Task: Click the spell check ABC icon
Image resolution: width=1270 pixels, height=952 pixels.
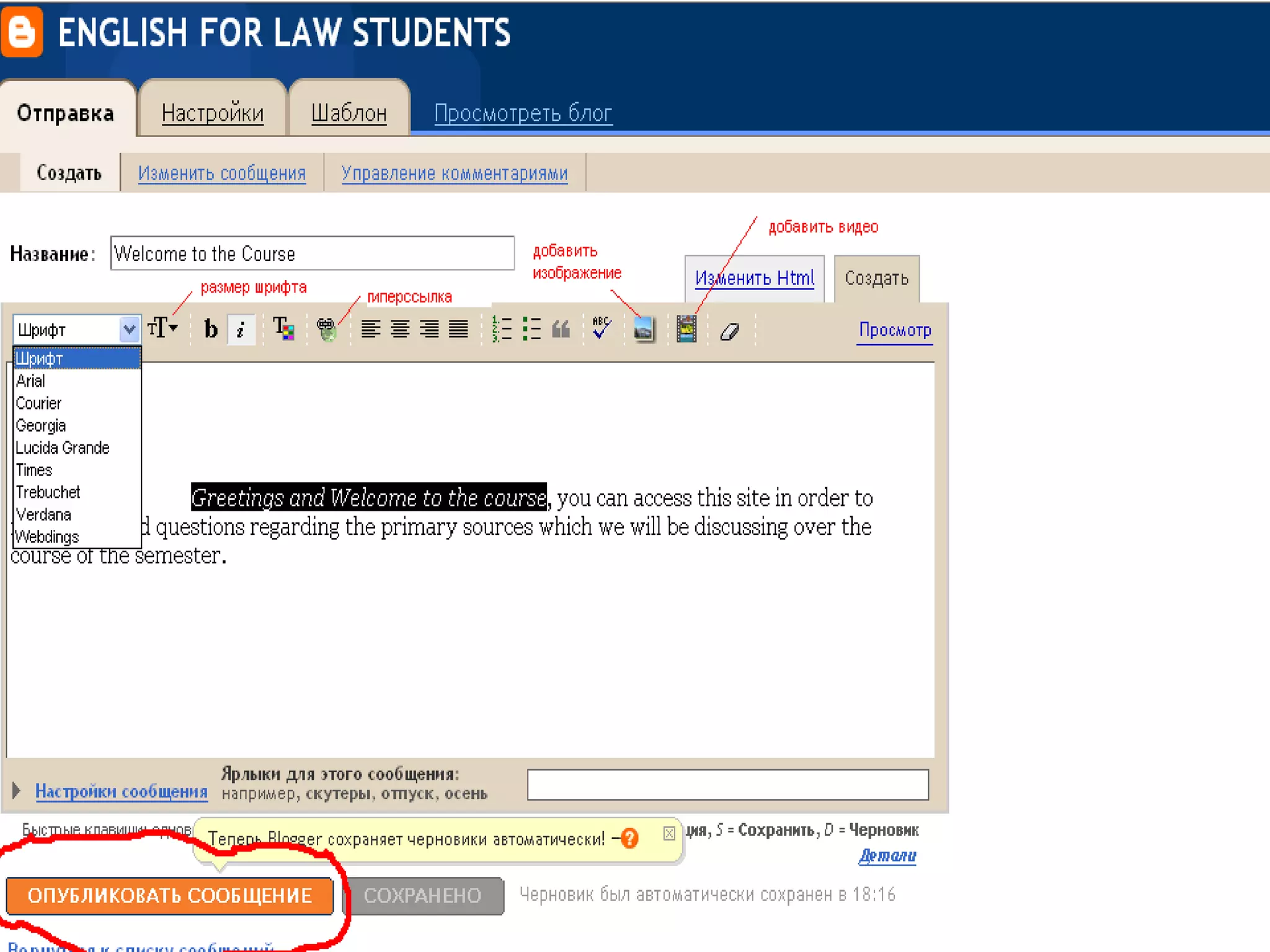Action: 601,328
